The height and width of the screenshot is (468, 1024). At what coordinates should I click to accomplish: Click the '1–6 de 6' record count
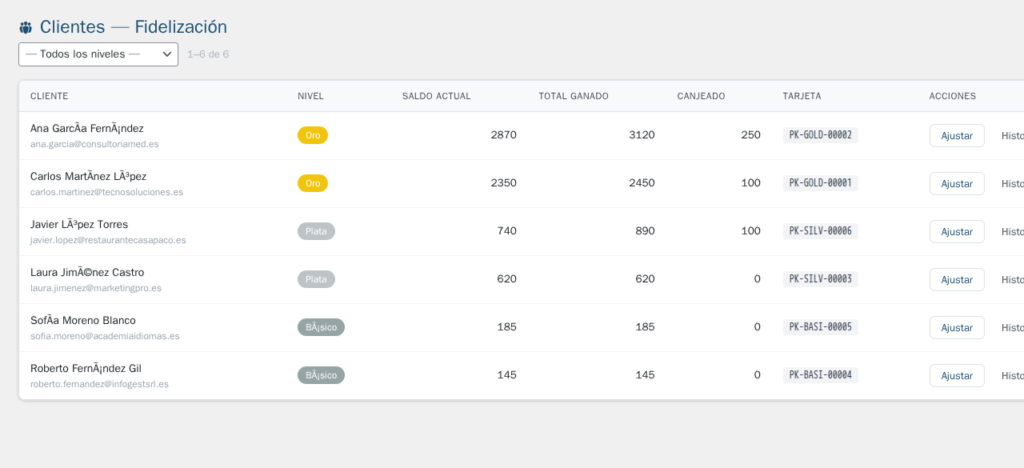(208, 54)
